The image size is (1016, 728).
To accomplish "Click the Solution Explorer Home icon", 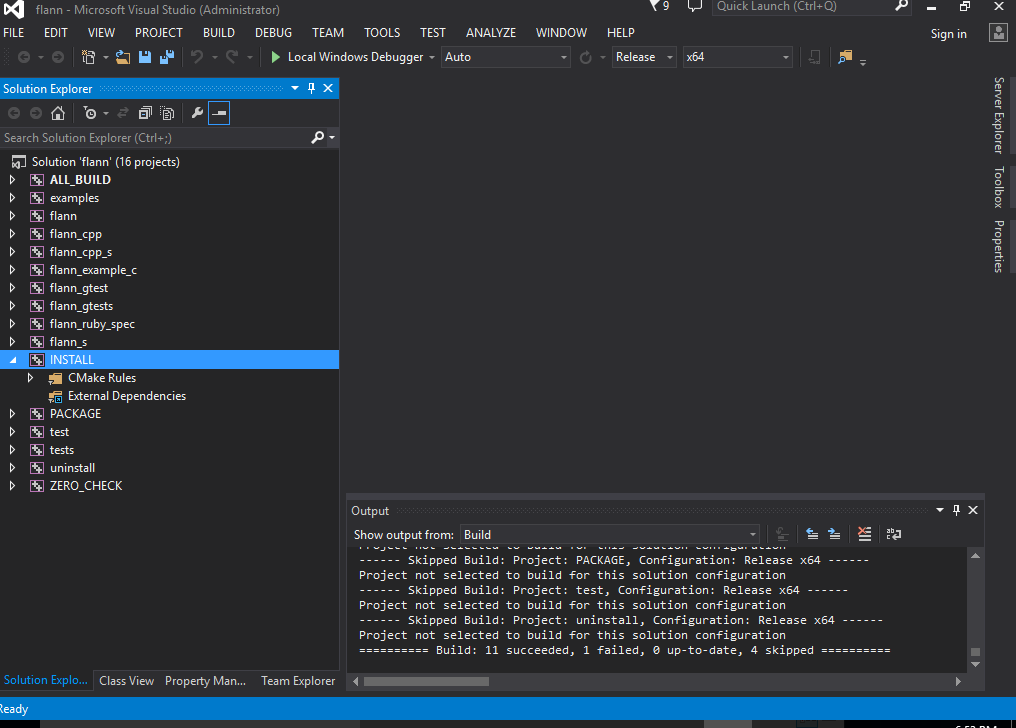I will click(x=58, y=113).
